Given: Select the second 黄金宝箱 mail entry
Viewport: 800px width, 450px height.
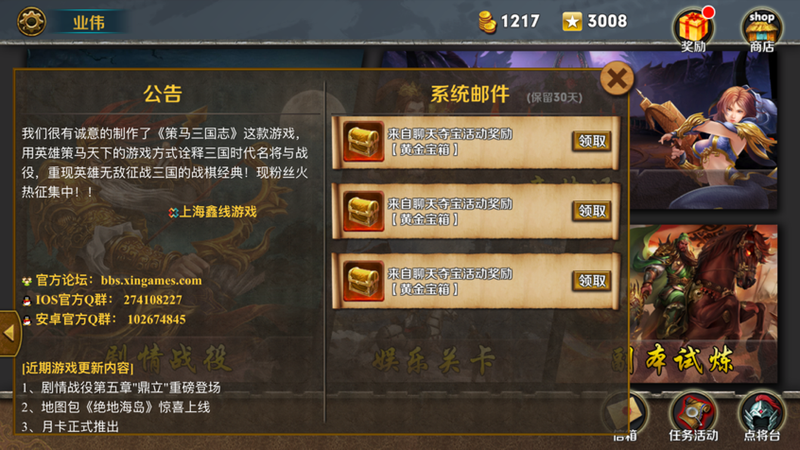Looking at the screenshot, I should pyautogui.click(x=476, y=211).
